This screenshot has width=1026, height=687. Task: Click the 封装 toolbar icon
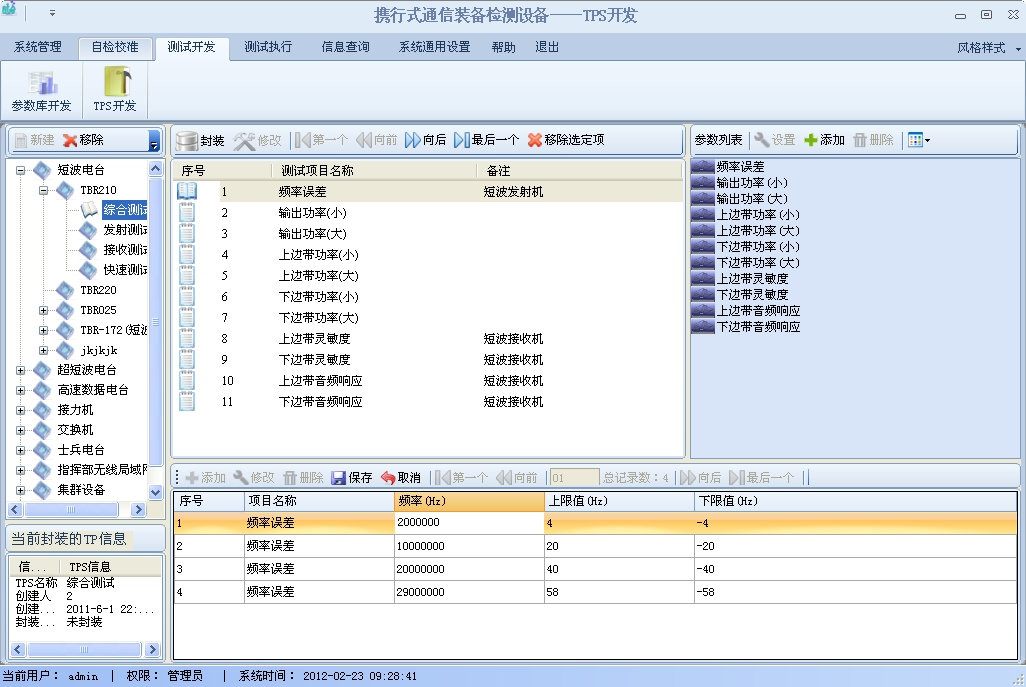point(186,140)
